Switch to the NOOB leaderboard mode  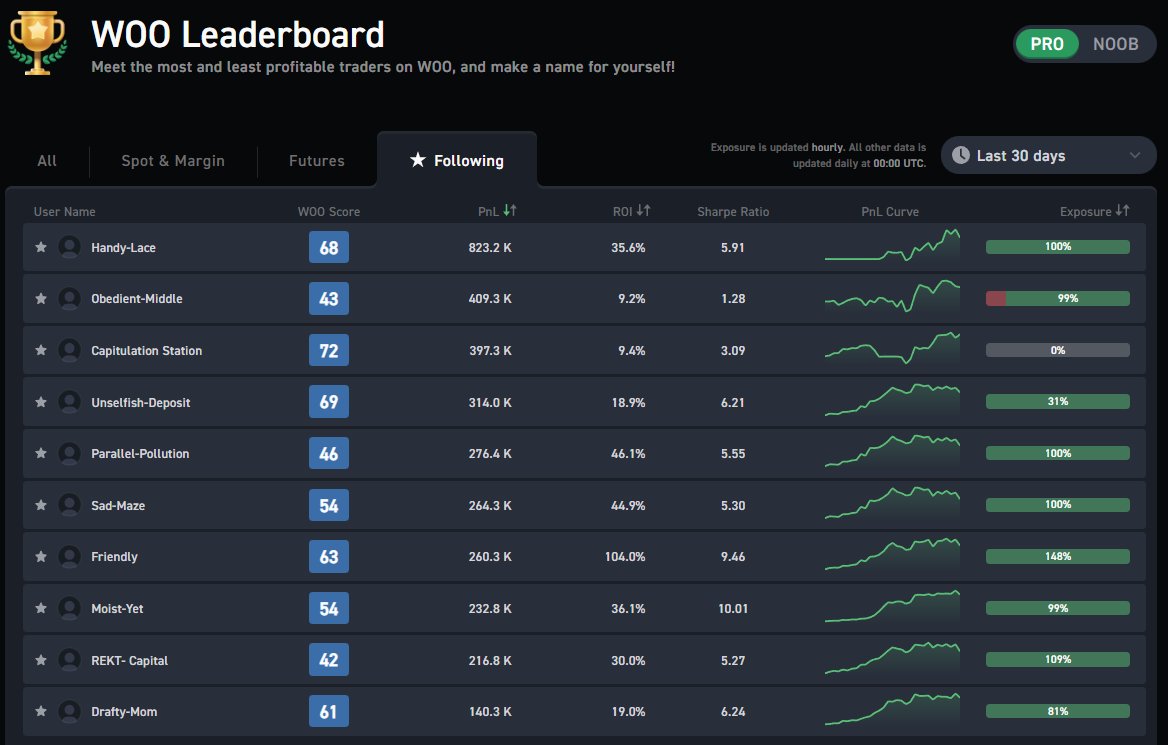[1115, 44]
